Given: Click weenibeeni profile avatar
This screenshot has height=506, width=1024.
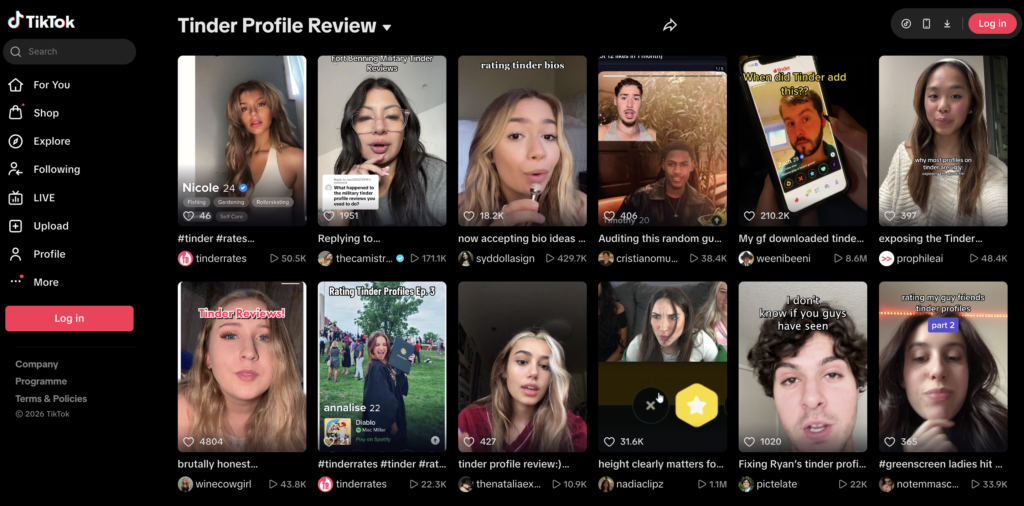Looking at the screenshot, I should click(746, 258).
